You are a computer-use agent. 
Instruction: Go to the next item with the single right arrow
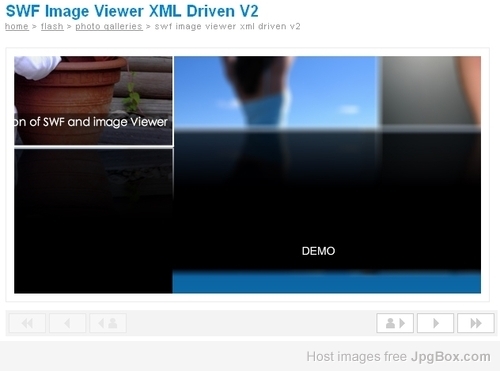tap(435, 323)
